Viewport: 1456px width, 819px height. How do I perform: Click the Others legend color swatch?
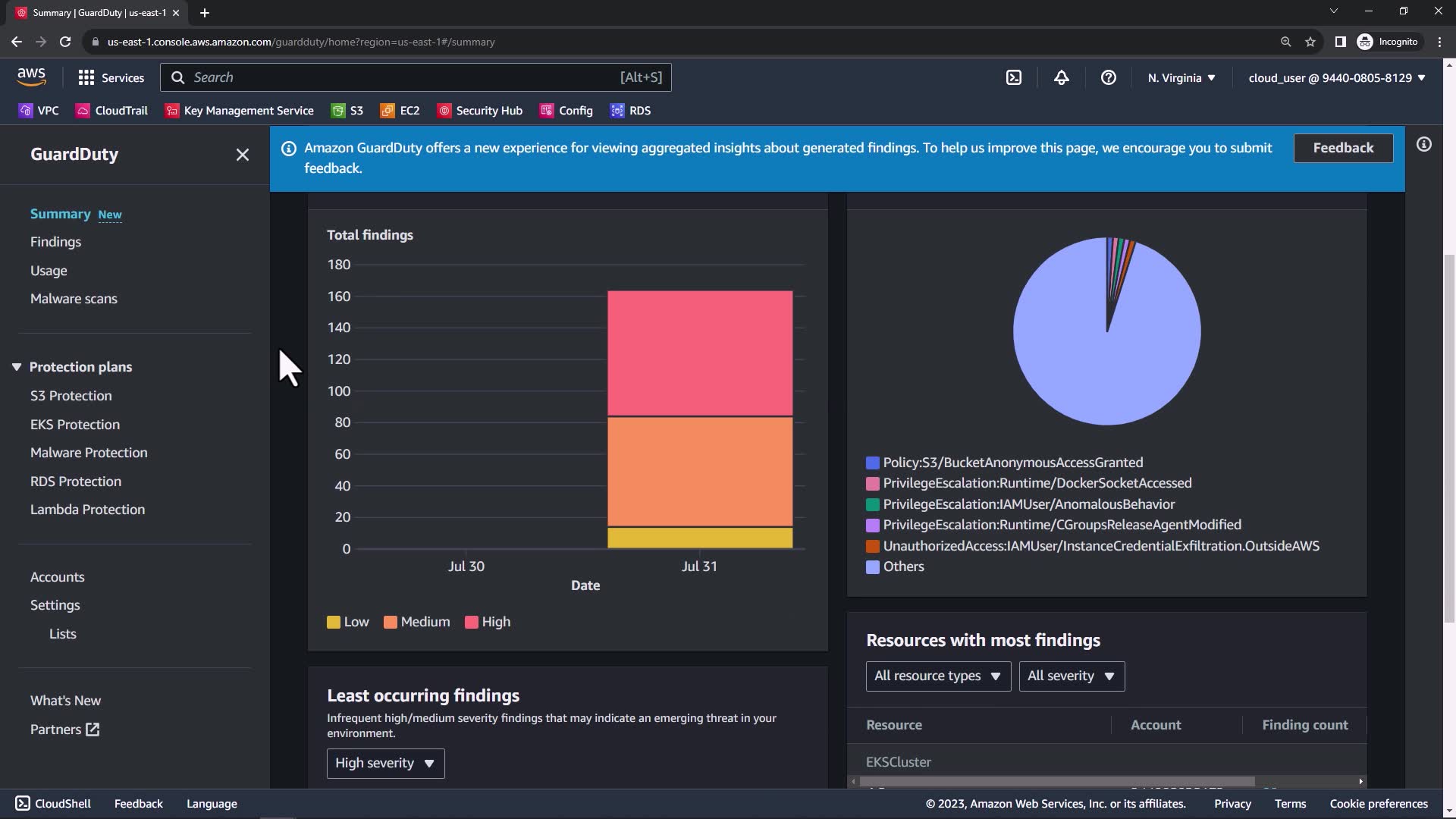(873, 567)
